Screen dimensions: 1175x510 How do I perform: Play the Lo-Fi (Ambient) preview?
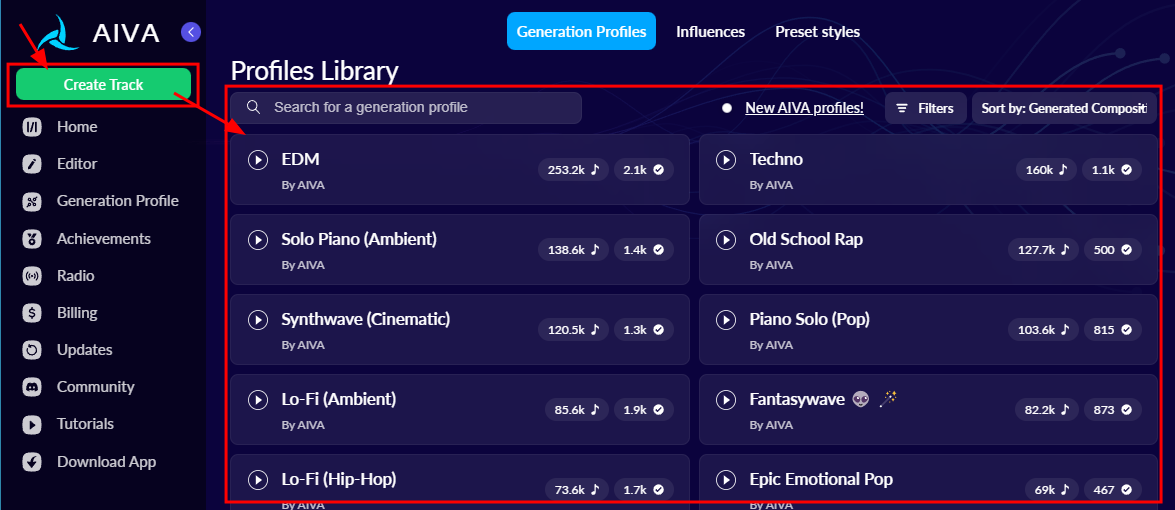point(257,400)
